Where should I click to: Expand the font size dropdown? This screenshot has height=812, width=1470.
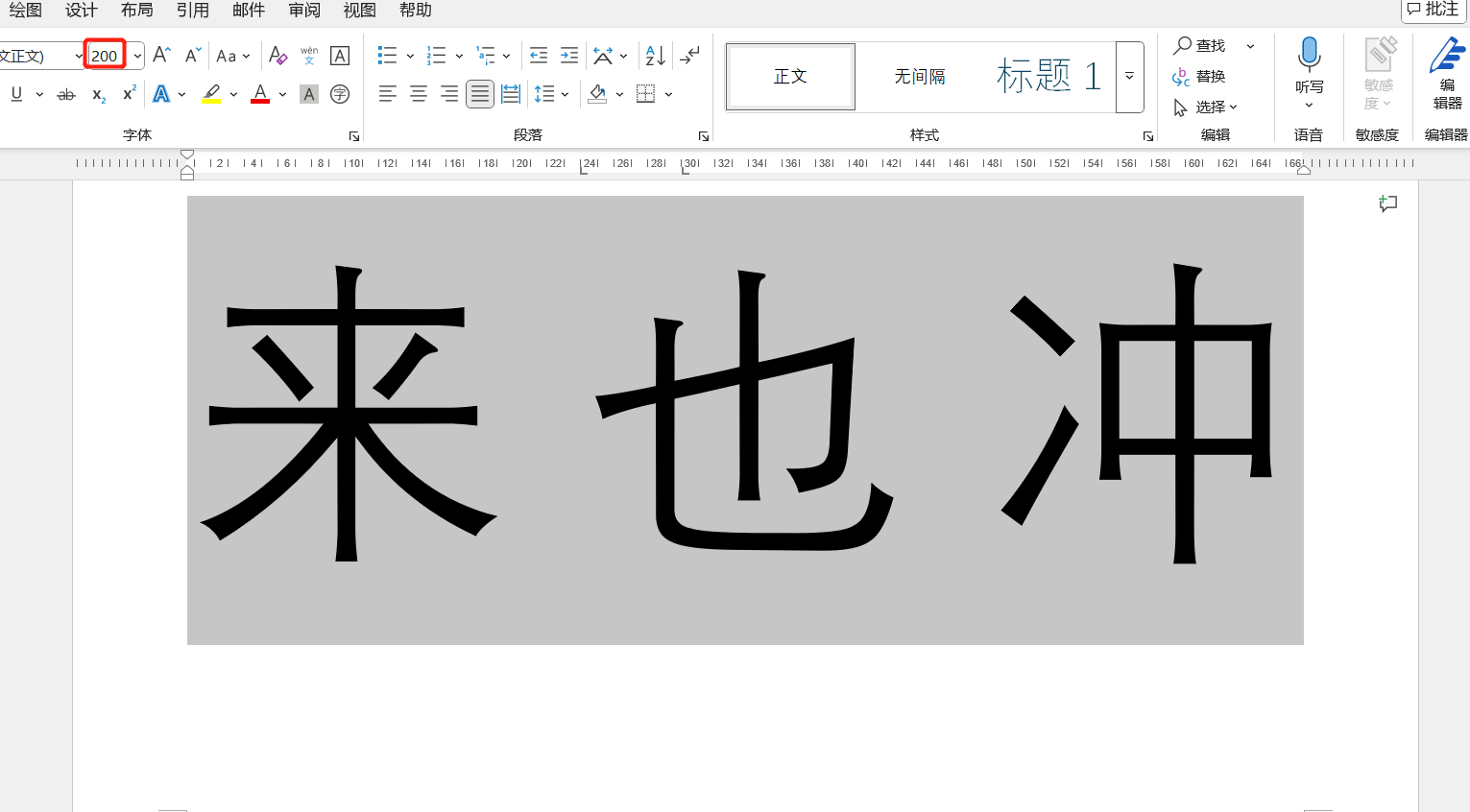137,56
